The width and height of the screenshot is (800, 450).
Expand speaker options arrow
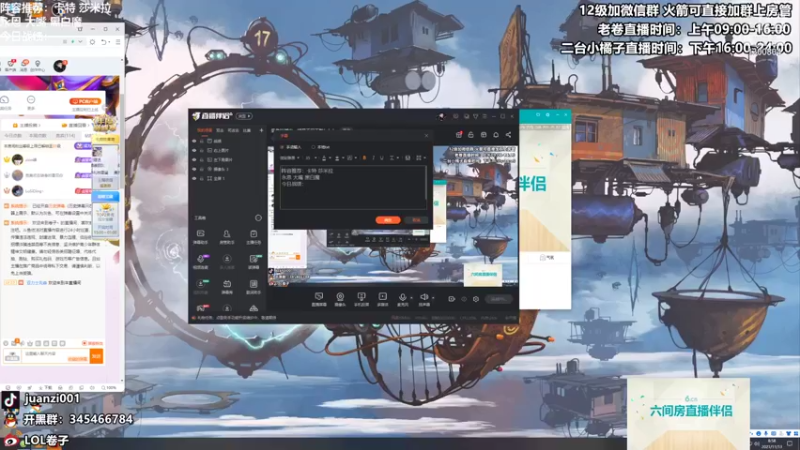pyautogui.click(x=433, y=297)
